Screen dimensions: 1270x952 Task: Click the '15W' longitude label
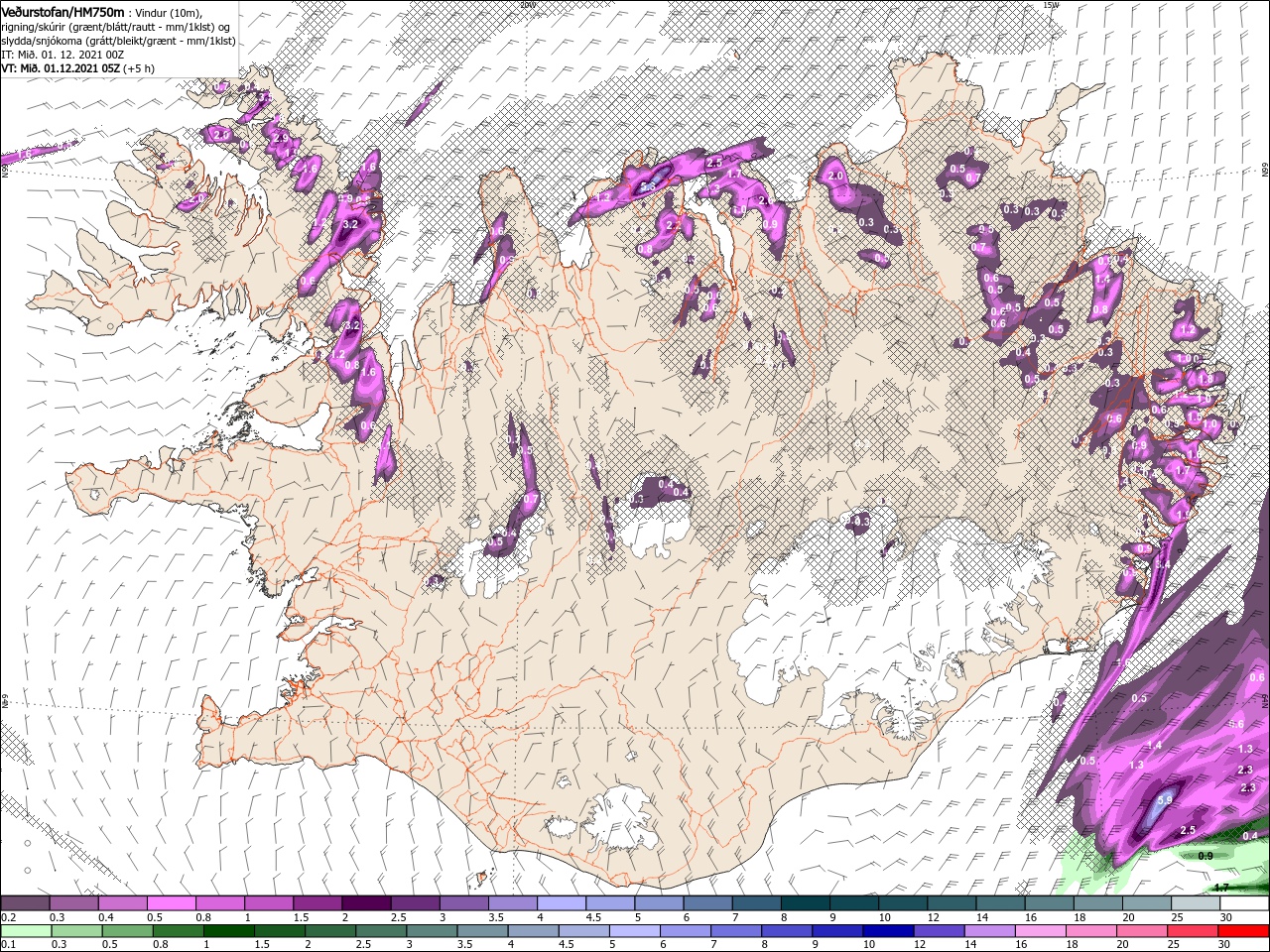click(x=1052, y=5)
